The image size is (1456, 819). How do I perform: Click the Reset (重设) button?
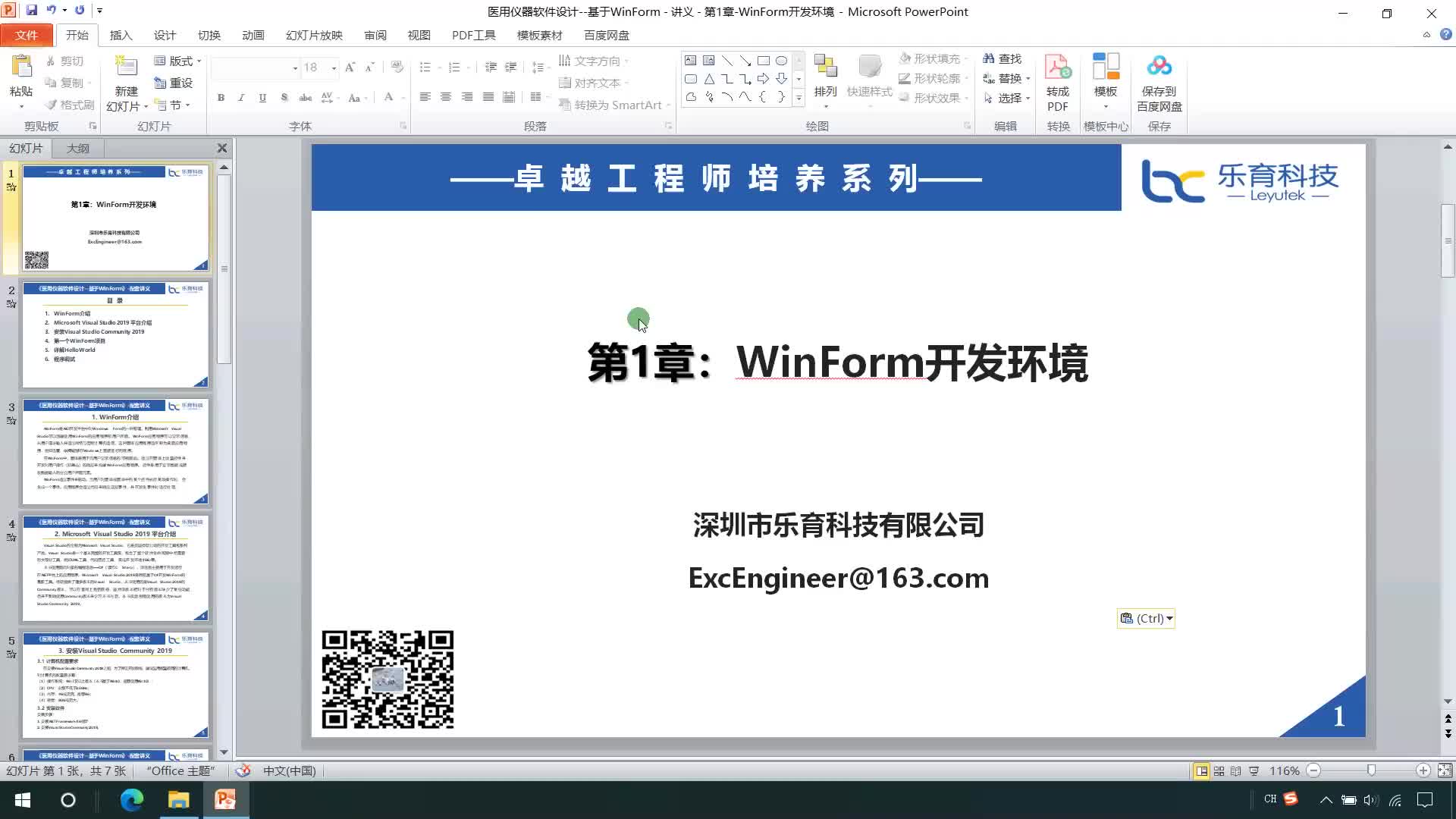coord(174,83)
